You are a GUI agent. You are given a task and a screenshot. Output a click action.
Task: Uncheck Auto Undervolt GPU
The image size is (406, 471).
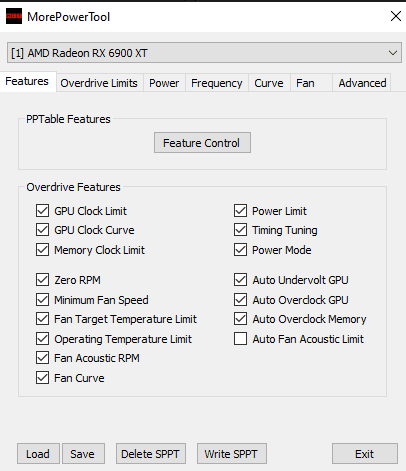240,280
